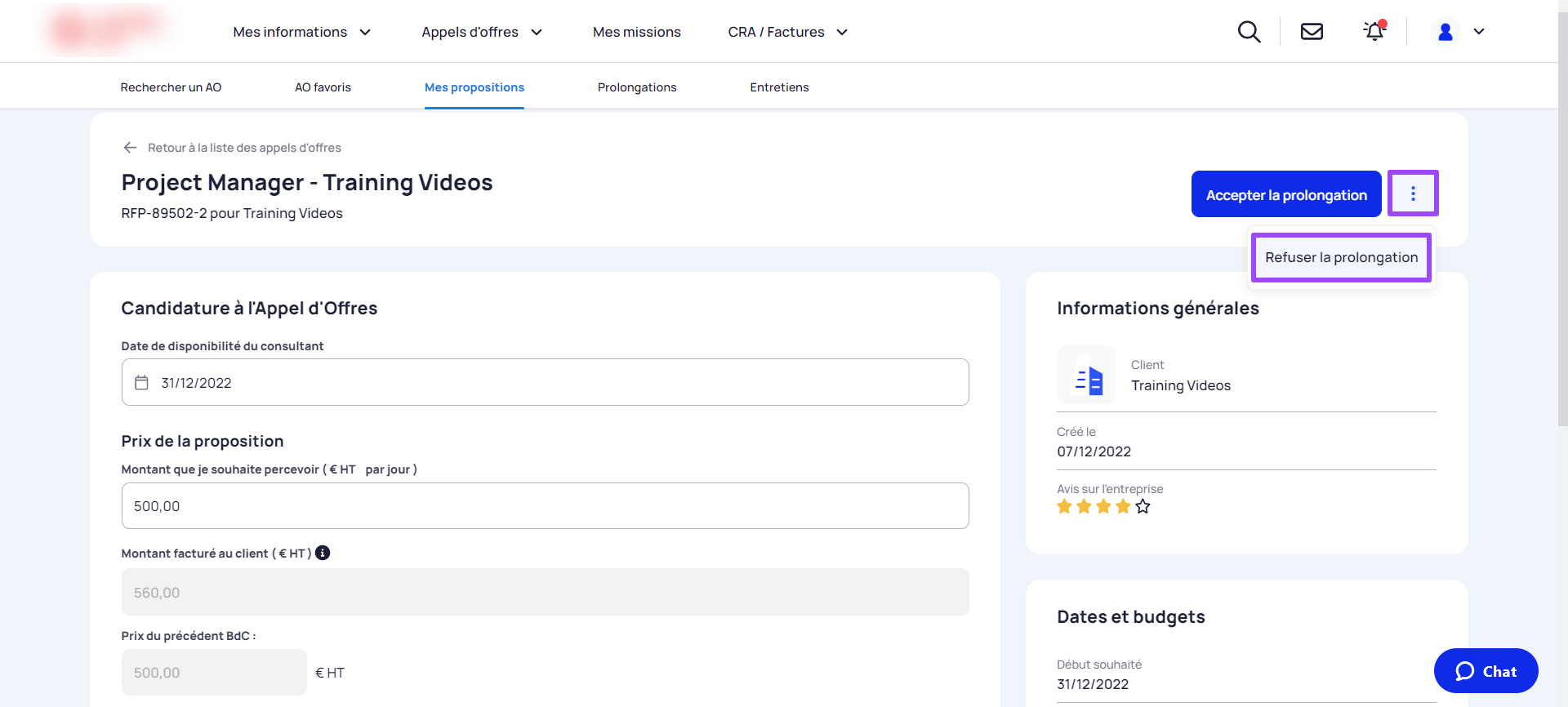Click the Avis sur l'entreprise label
The width and height of the screenshot is (1568, 707).
click(x=1110, y=489)
